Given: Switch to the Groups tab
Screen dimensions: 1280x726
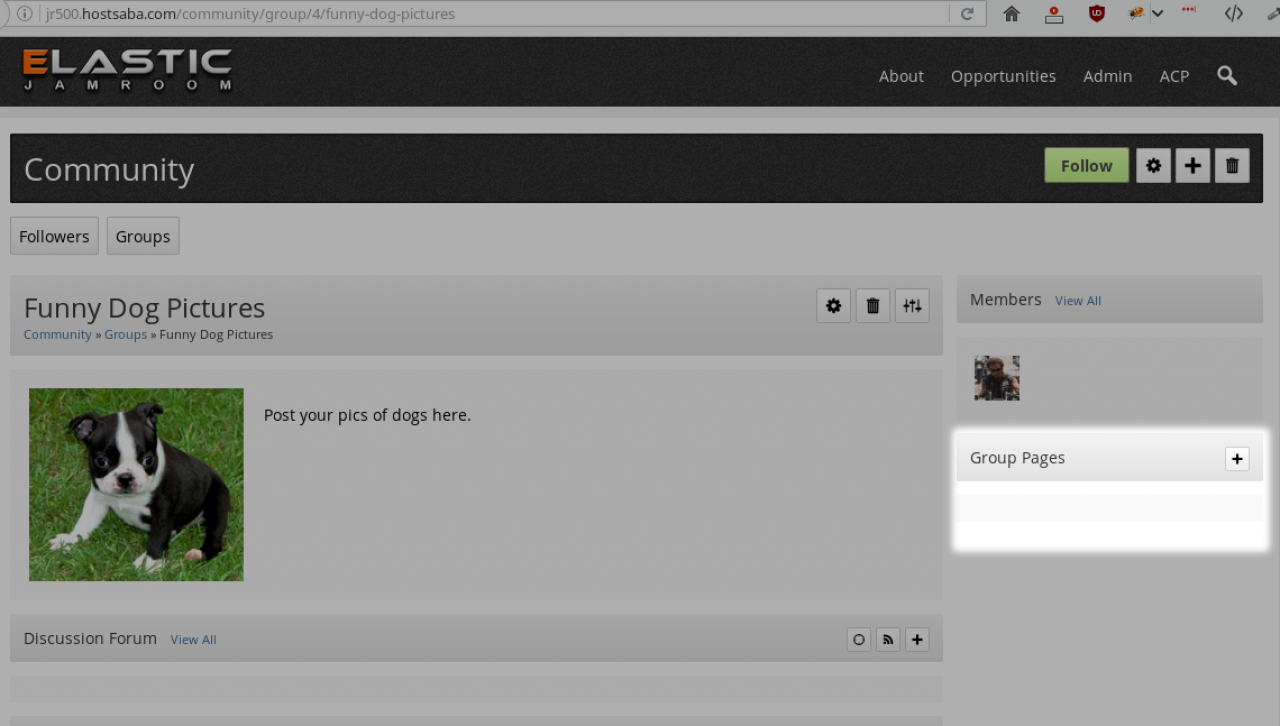Looking at the screenshot, I should [x=143, y=236].
